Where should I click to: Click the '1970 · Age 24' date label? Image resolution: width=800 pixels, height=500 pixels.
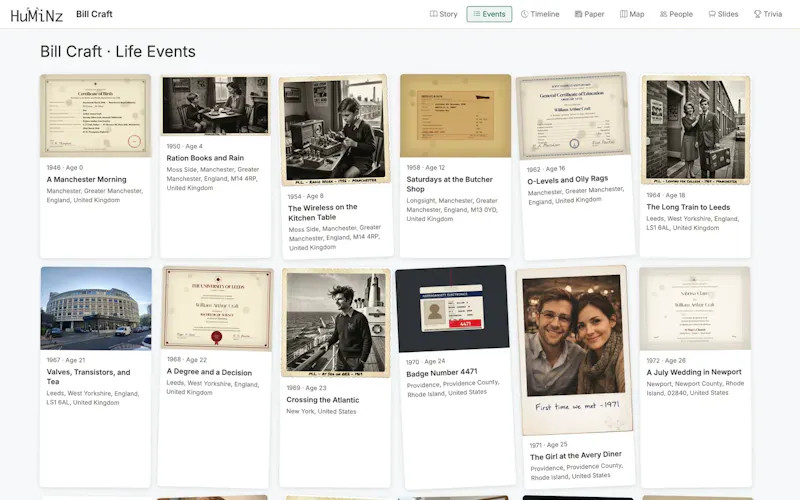click(426, 362)
